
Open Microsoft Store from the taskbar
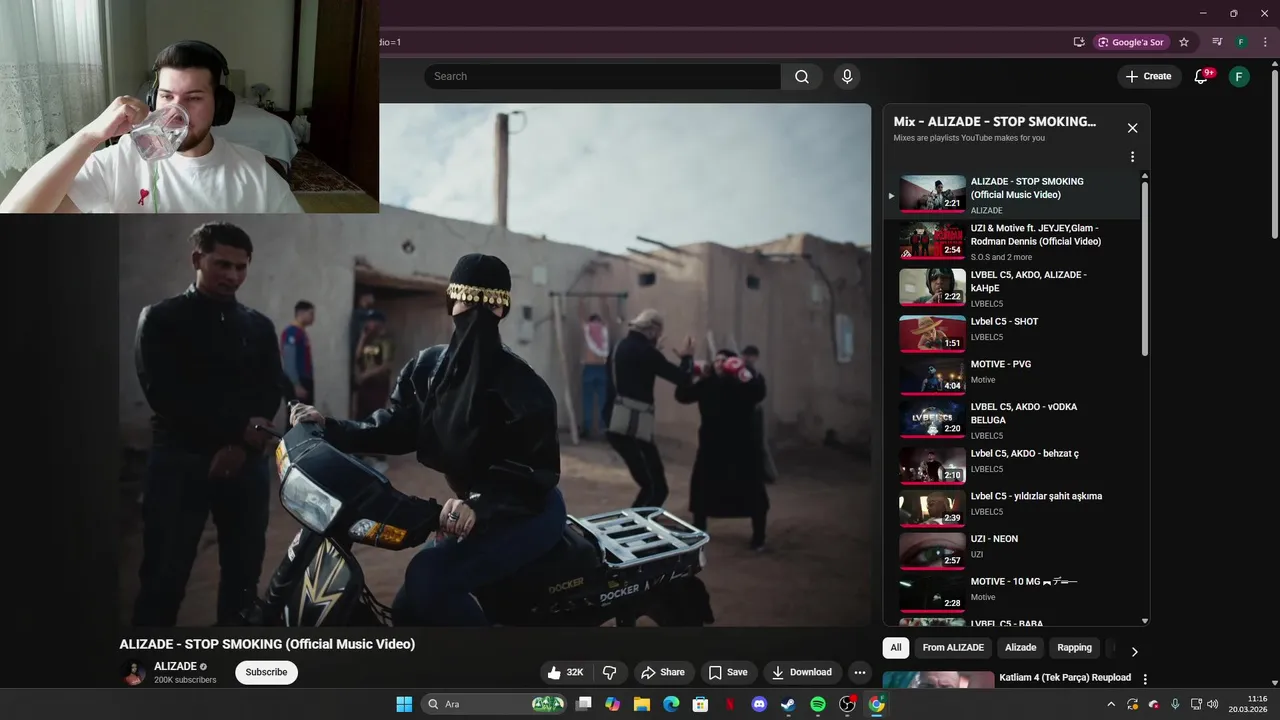(701, 704)
